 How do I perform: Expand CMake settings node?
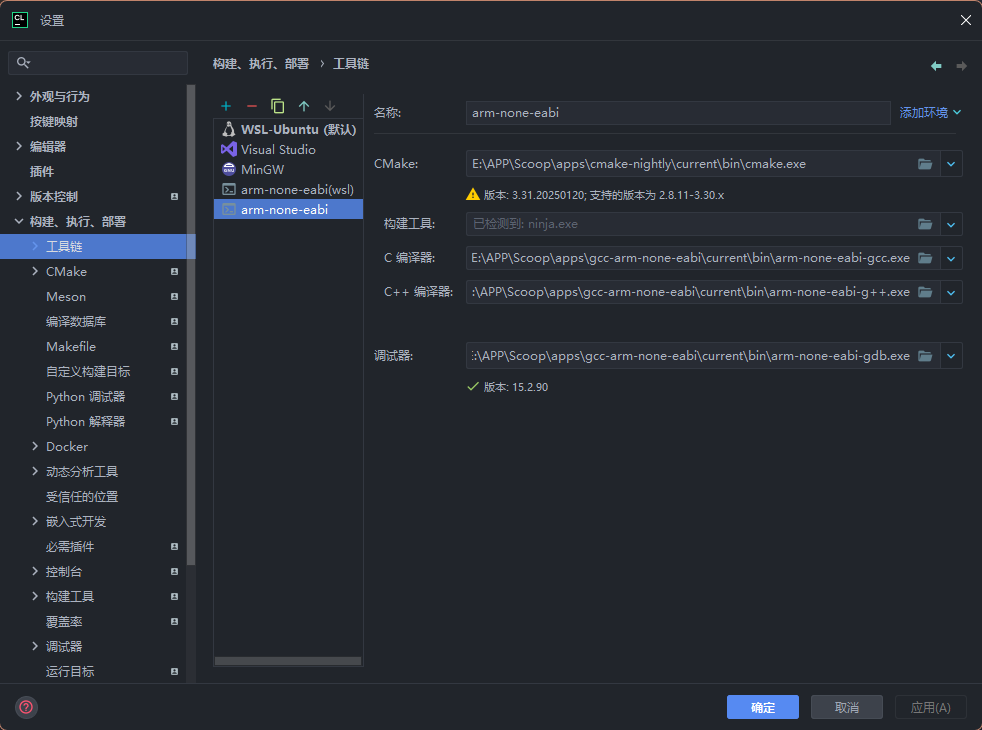[35, 272]
